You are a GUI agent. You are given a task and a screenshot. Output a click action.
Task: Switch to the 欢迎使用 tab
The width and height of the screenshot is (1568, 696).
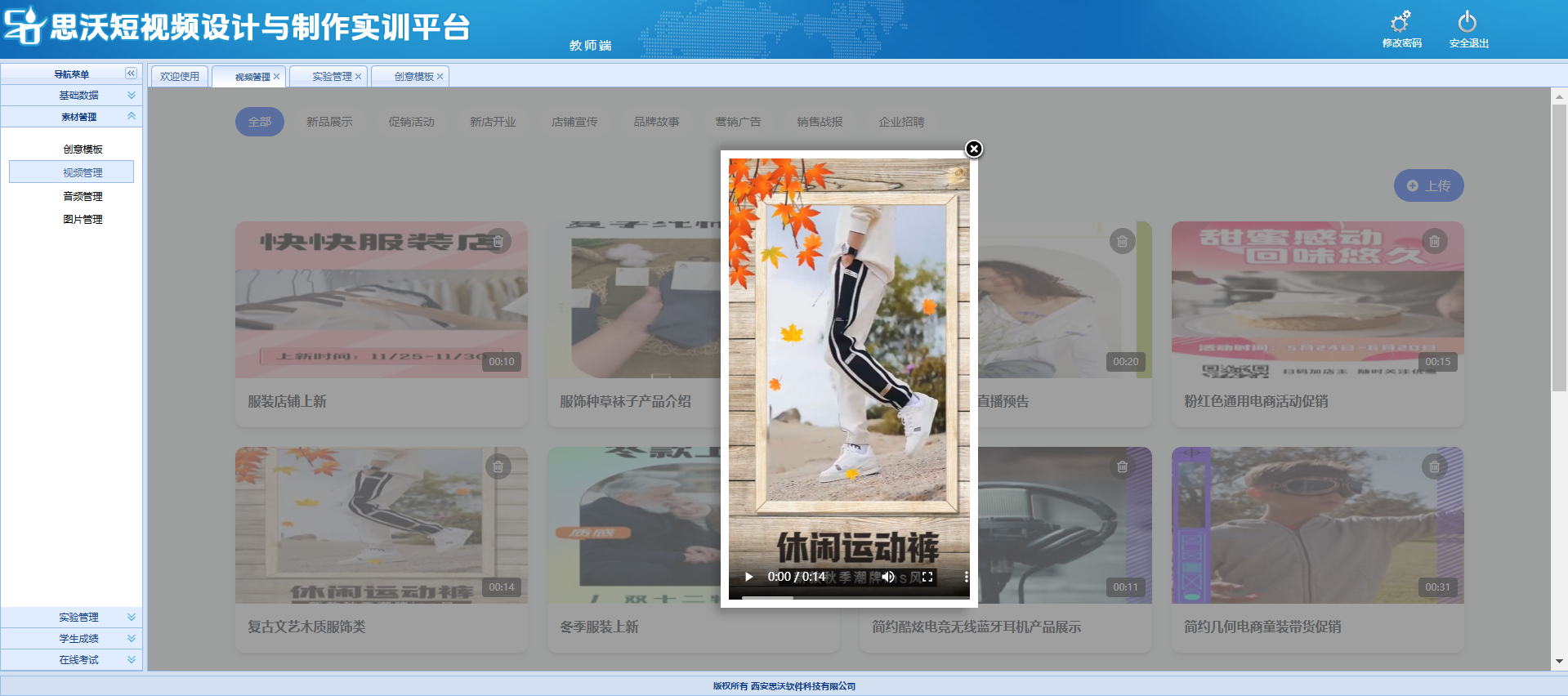pyautogui.click(x=180, y=77)
